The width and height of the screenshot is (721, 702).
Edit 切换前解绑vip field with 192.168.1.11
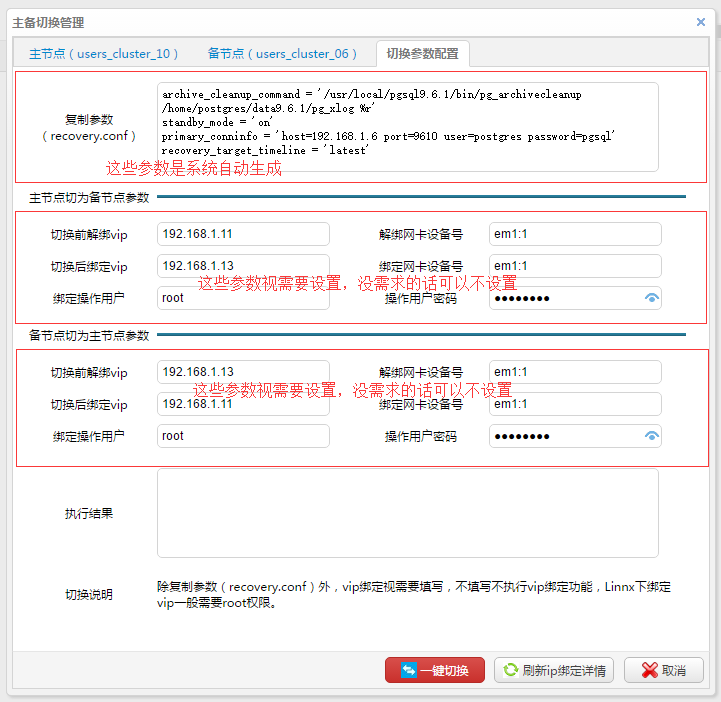243,234
